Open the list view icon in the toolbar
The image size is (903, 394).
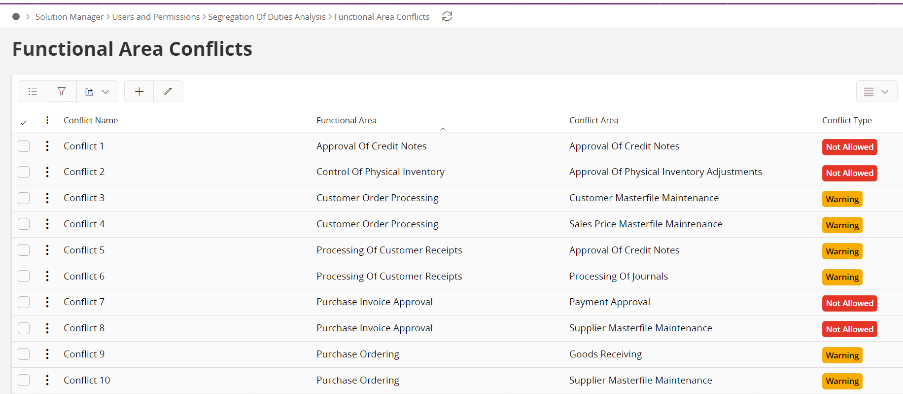33,92
